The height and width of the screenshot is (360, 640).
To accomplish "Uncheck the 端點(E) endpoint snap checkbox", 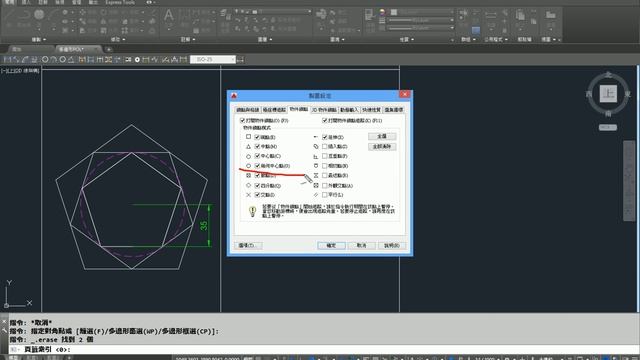I will (x=257, y=137).
